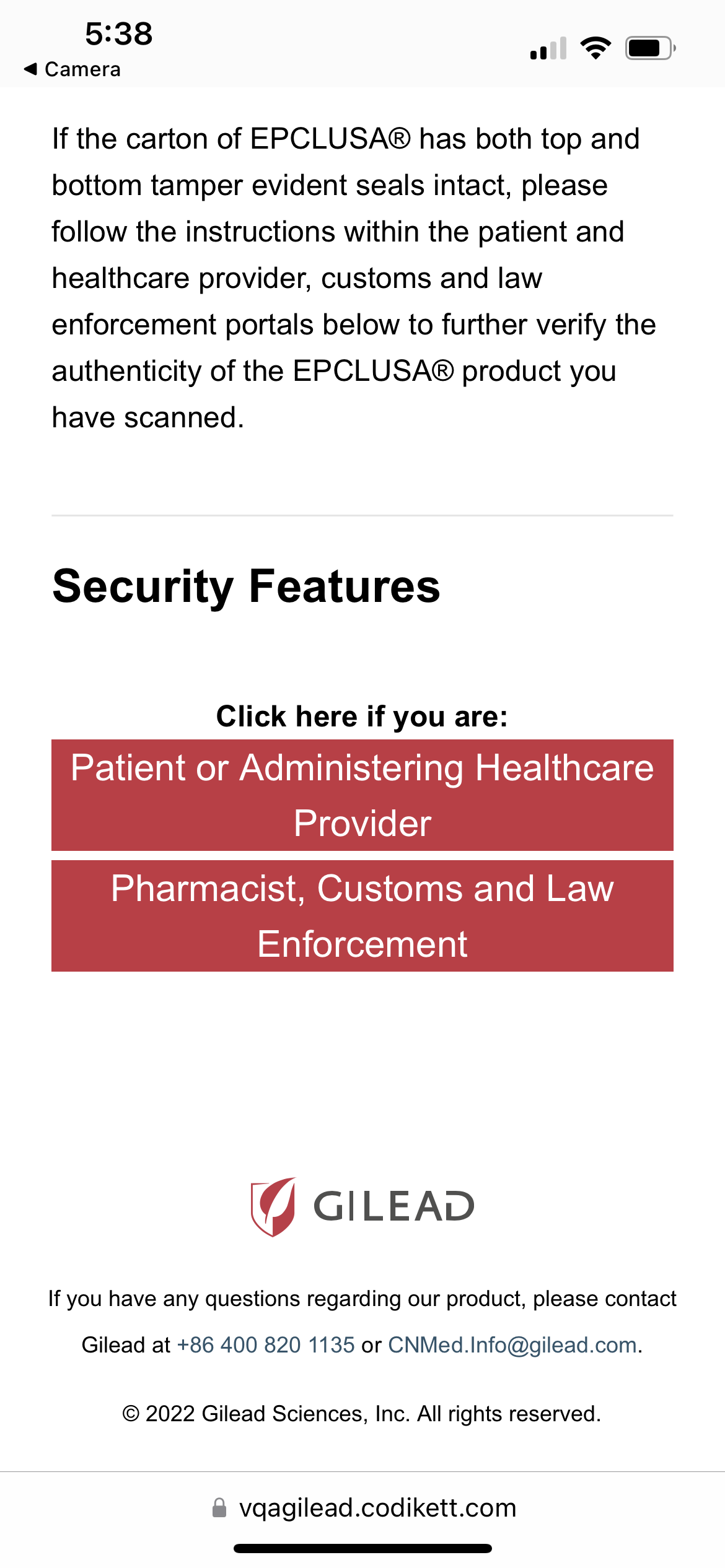Viewport: 725px width, 1568px height.
Task: Tap the Camera return label
Action: point(82,69)
